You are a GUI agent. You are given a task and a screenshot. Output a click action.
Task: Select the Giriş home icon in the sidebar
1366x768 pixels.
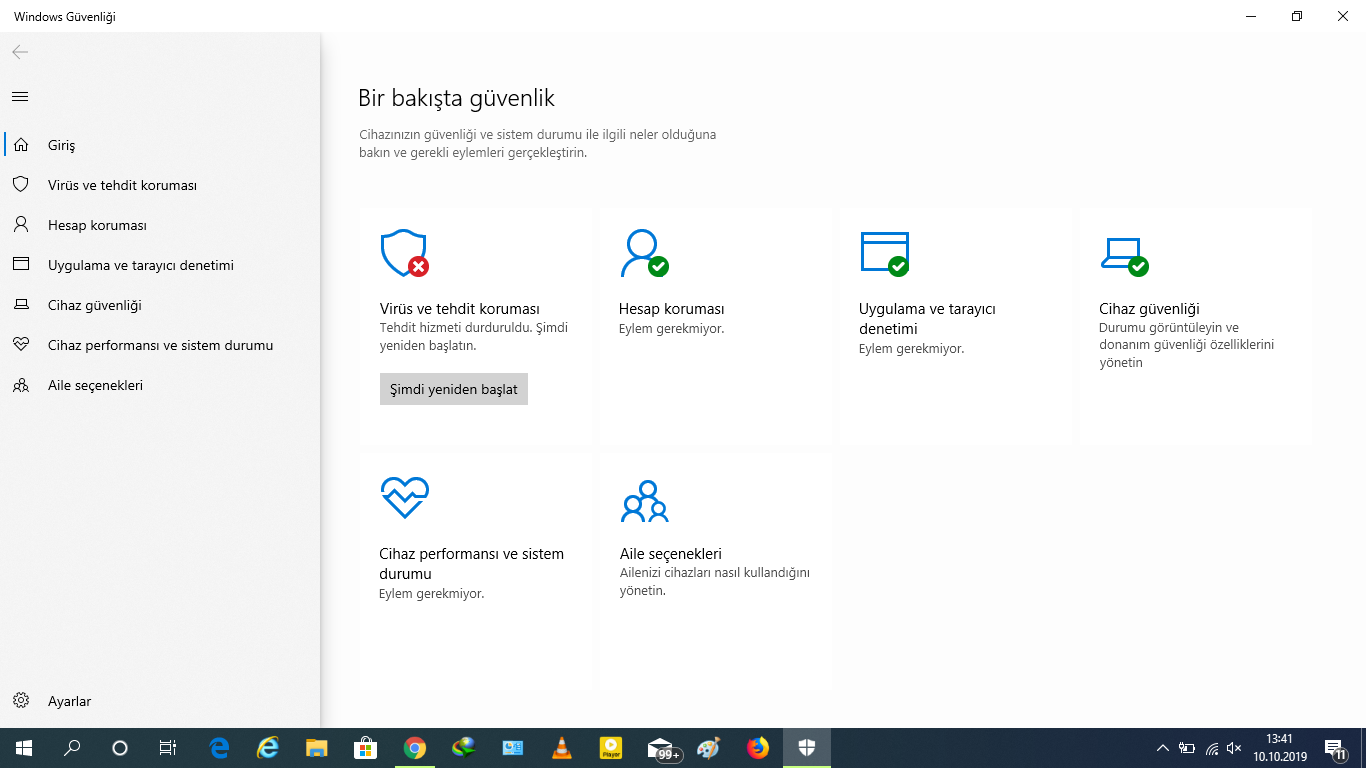[21, 145]
